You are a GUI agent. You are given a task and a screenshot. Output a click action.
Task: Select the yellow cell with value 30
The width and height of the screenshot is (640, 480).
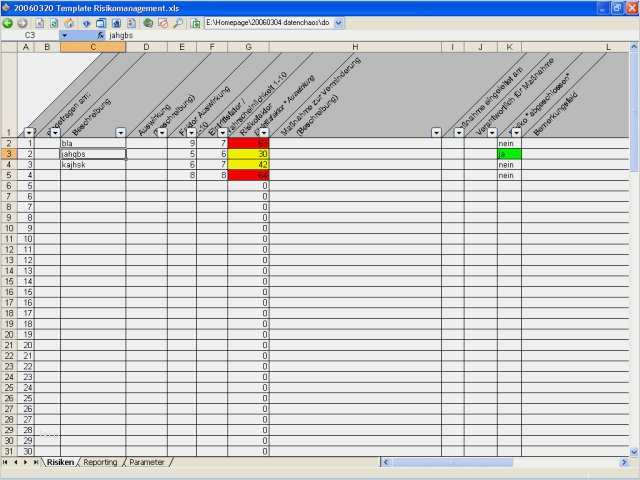(248, 154)
